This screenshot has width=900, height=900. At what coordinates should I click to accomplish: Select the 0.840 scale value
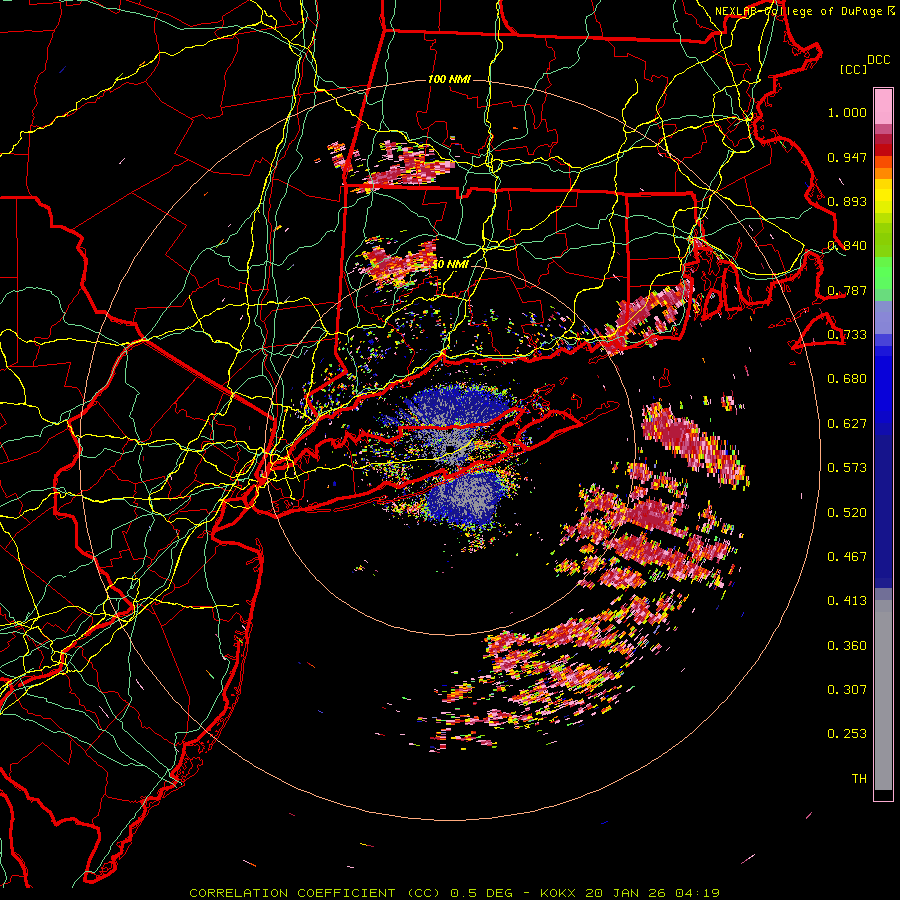tap(847, 246)
